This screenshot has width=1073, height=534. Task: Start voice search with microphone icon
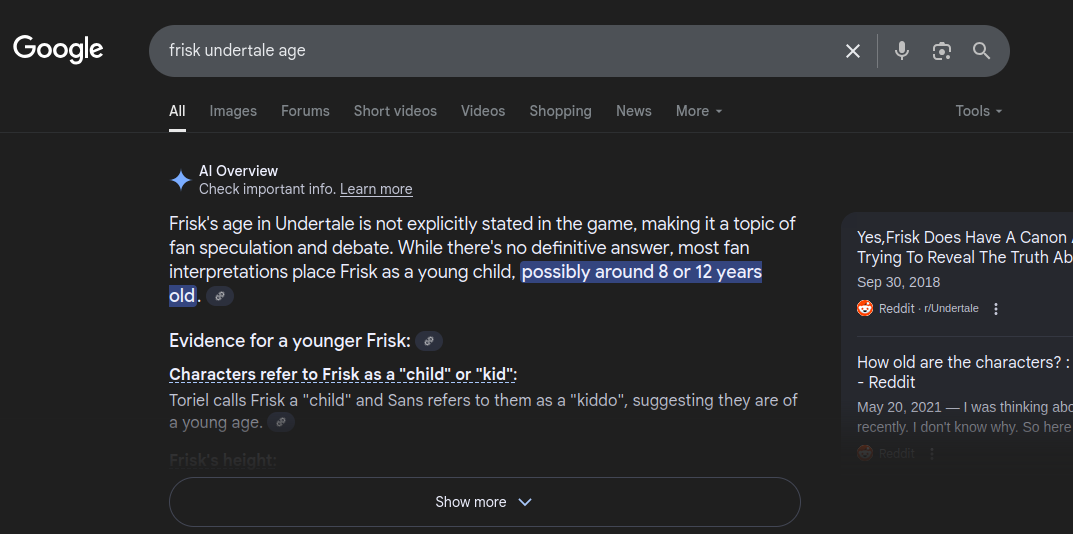coord(902,51)
